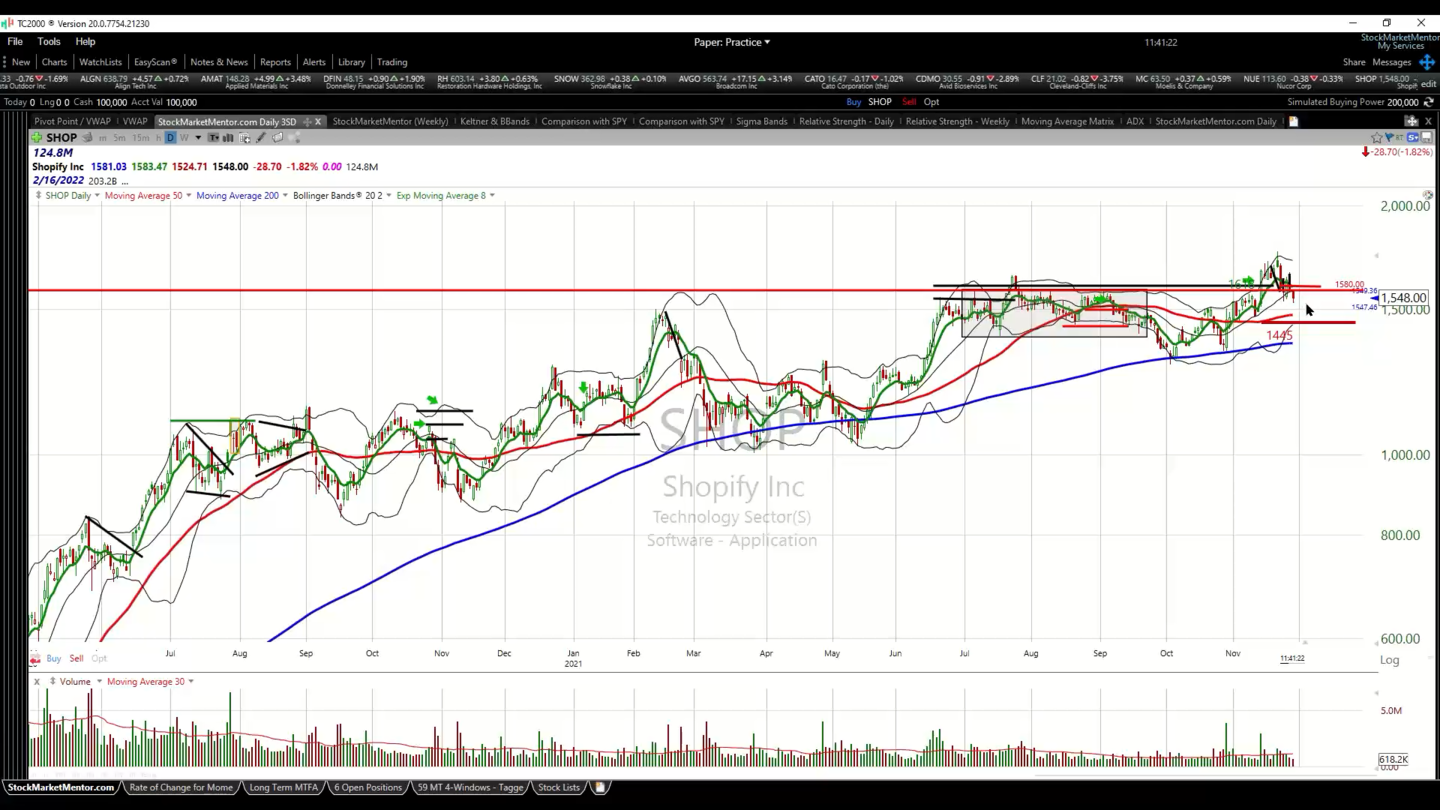This screenshot has width=1440, height=810.
Task: Click the 1,548.00 price marker on price axis
Action: pos(1402,298)
